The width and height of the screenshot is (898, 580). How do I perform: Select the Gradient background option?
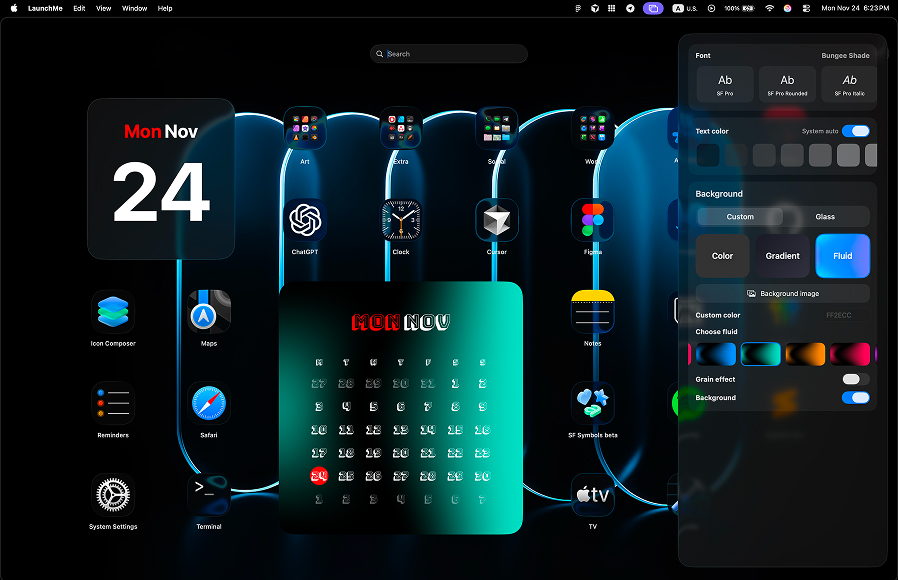coord(782,256)
